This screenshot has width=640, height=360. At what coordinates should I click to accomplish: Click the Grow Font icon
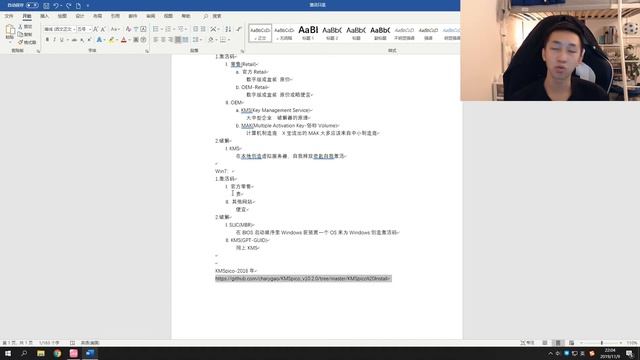[96, 29]
